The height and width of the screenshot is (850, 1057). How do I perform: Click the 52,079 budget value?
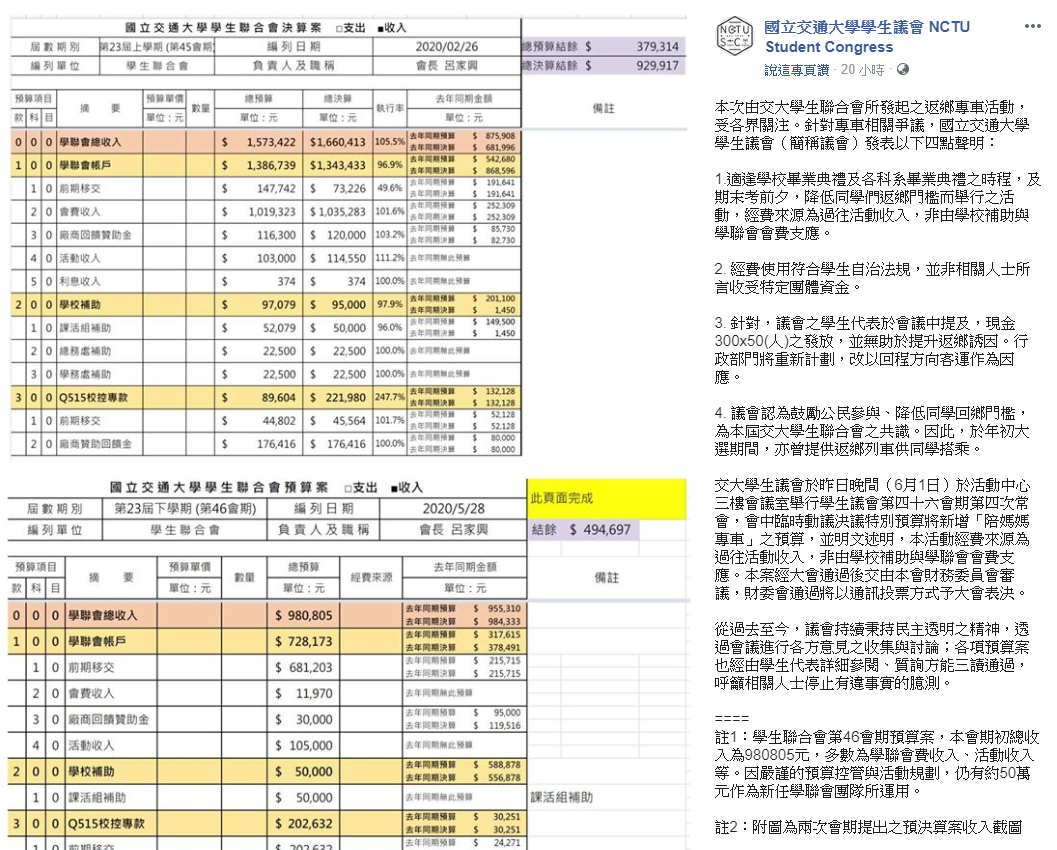279,328
